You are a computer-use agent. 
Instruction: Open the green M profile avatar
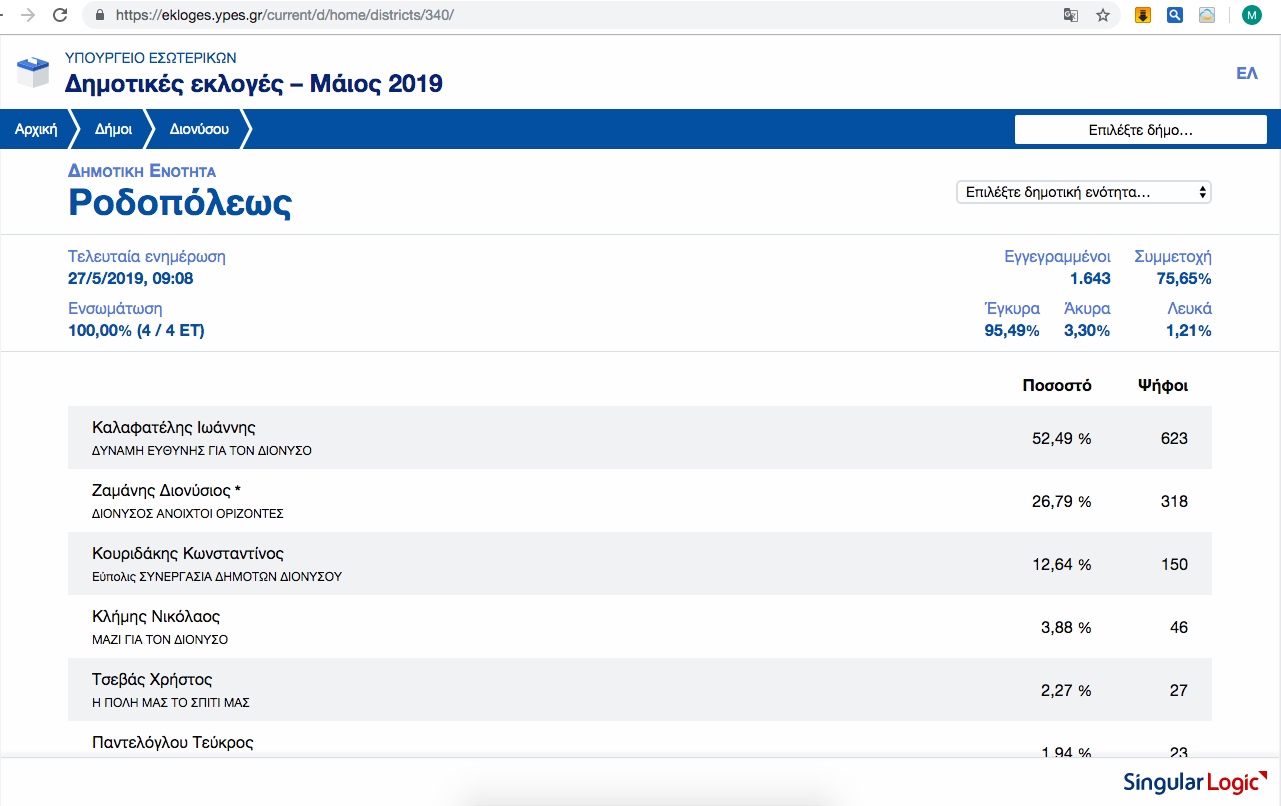(x=1251, y=15)
